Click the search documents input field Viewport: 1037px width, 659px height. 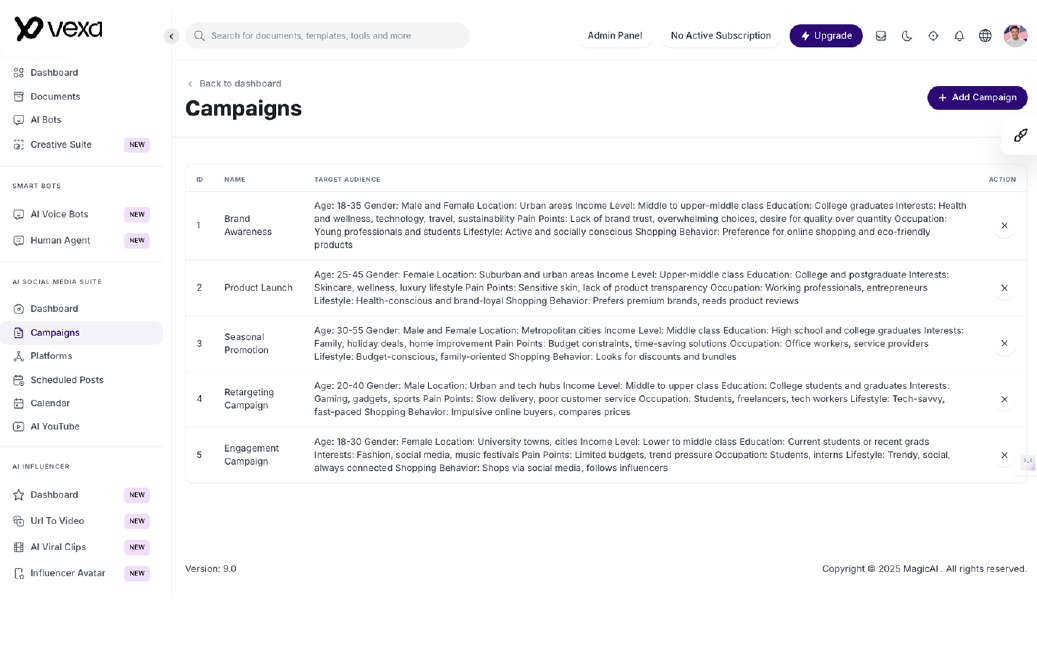(328, 36)
